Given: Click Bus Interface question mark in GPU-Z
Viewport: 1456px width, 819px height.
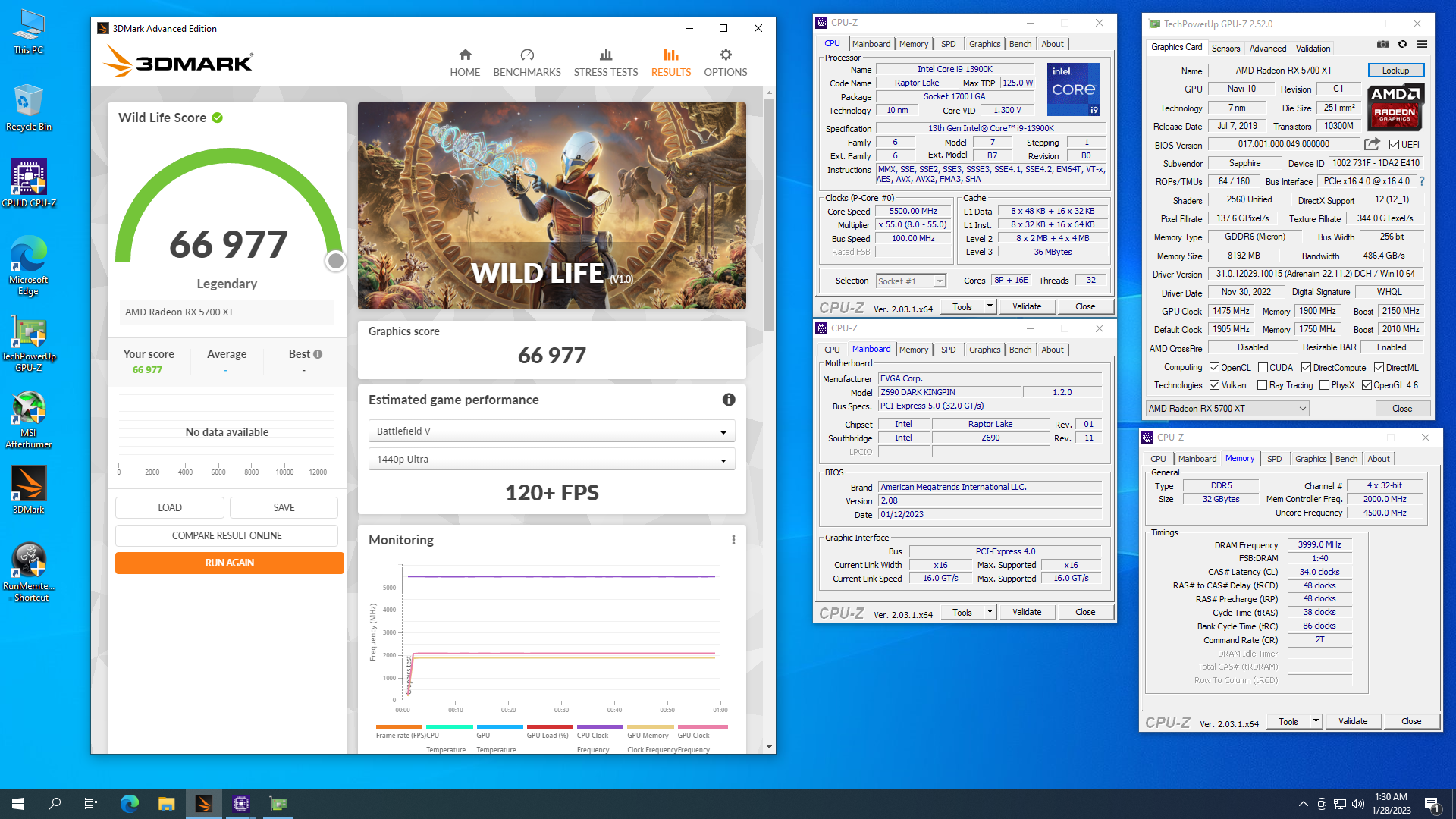Looking at the screenshot, I should pyautogui.click(x=1422, y=181).
